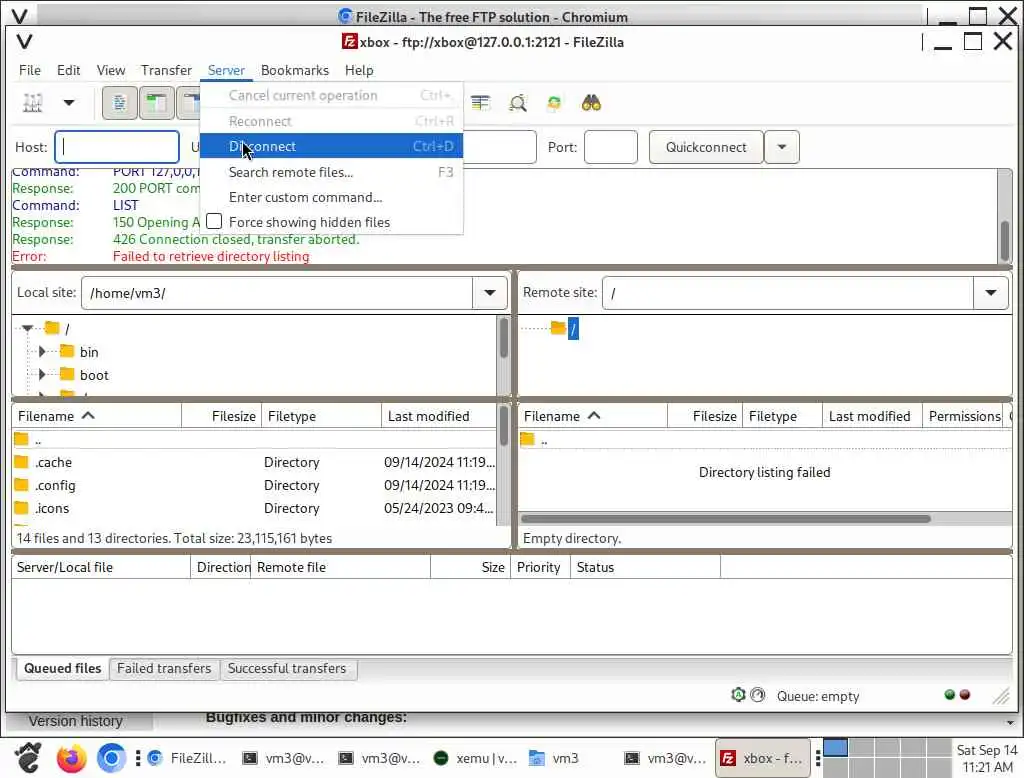1024x778 pixels.
Task: Toggle synchronized browsing icon
Action: 554,103
